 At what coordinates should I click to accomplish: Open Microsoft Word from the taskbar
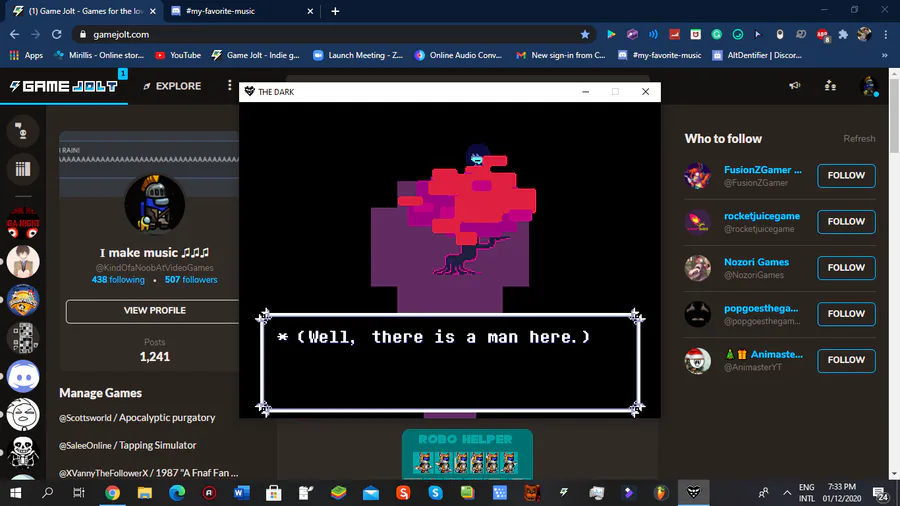(242, 493)
